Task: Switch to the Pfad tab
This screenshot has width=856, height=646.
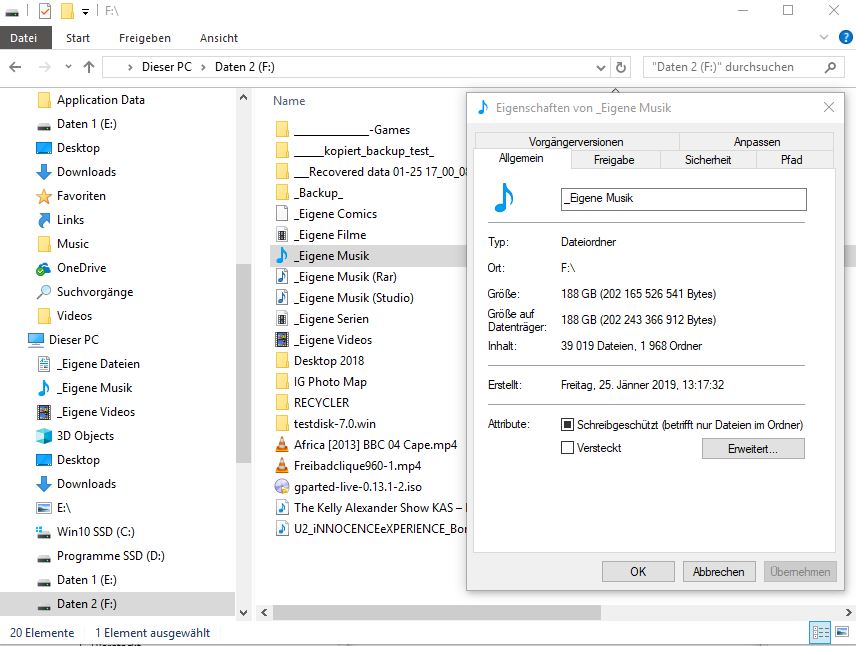Action: pos(792,160)
